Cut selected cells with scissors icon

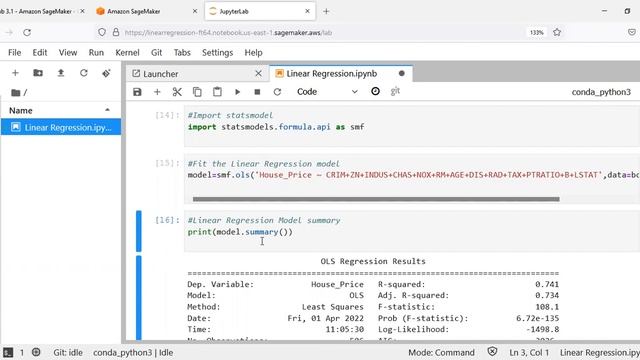177,92
